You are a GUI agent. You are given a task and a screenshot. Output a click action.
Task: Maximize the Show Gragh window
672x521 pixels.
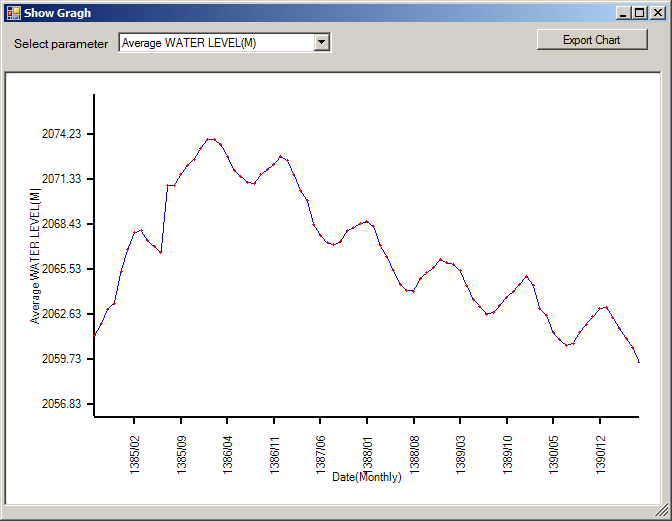click(639, 13)
